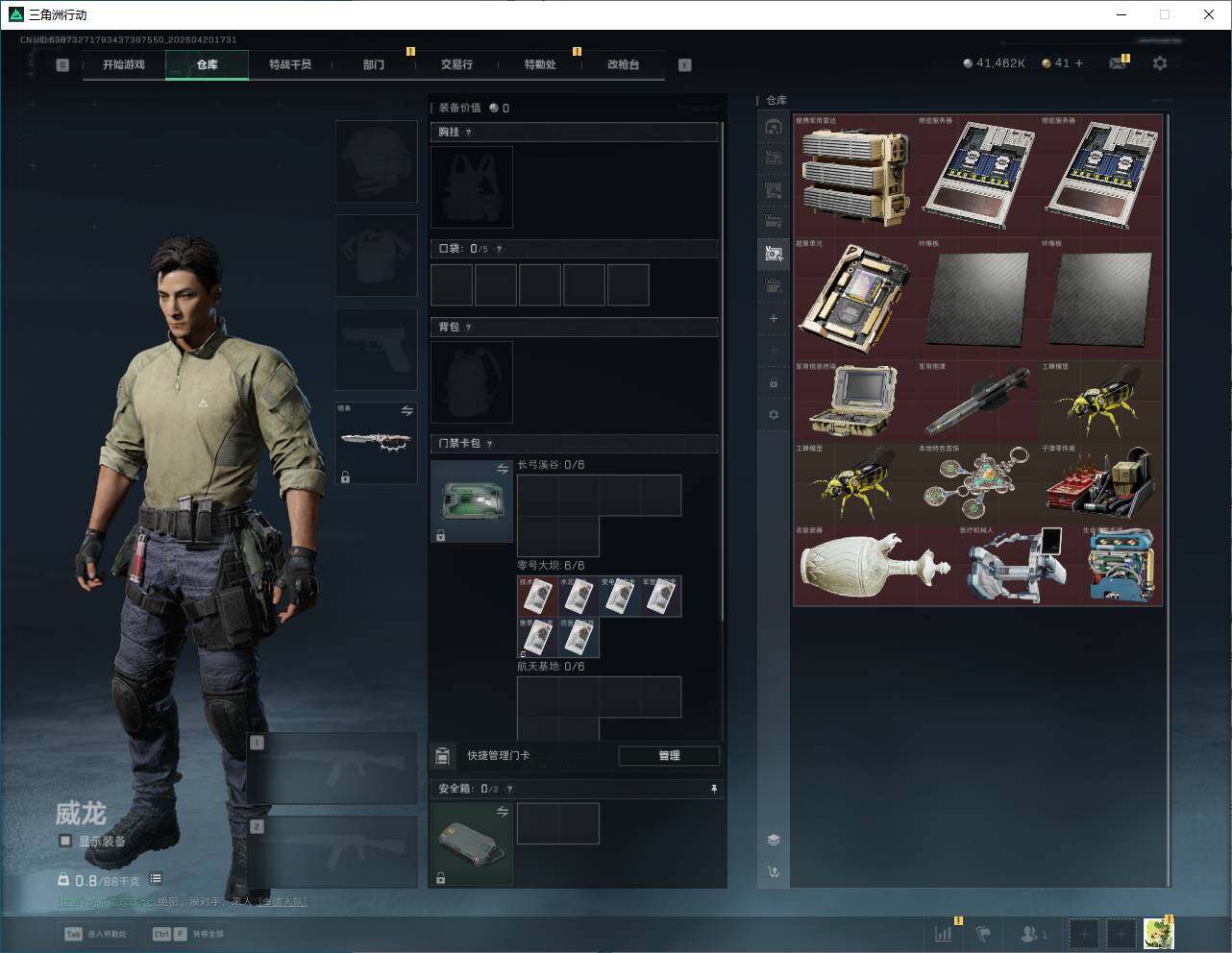
Task: Open the third warehouse storage box icon
Action: [774, 190]
